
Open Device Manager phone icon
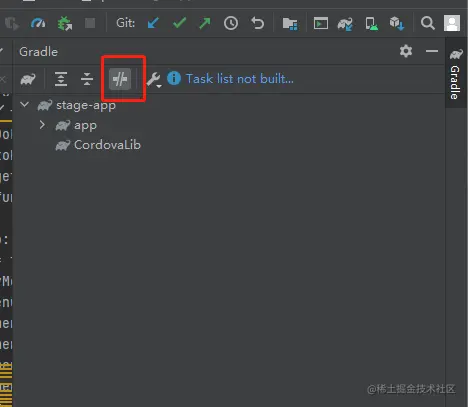371,24
